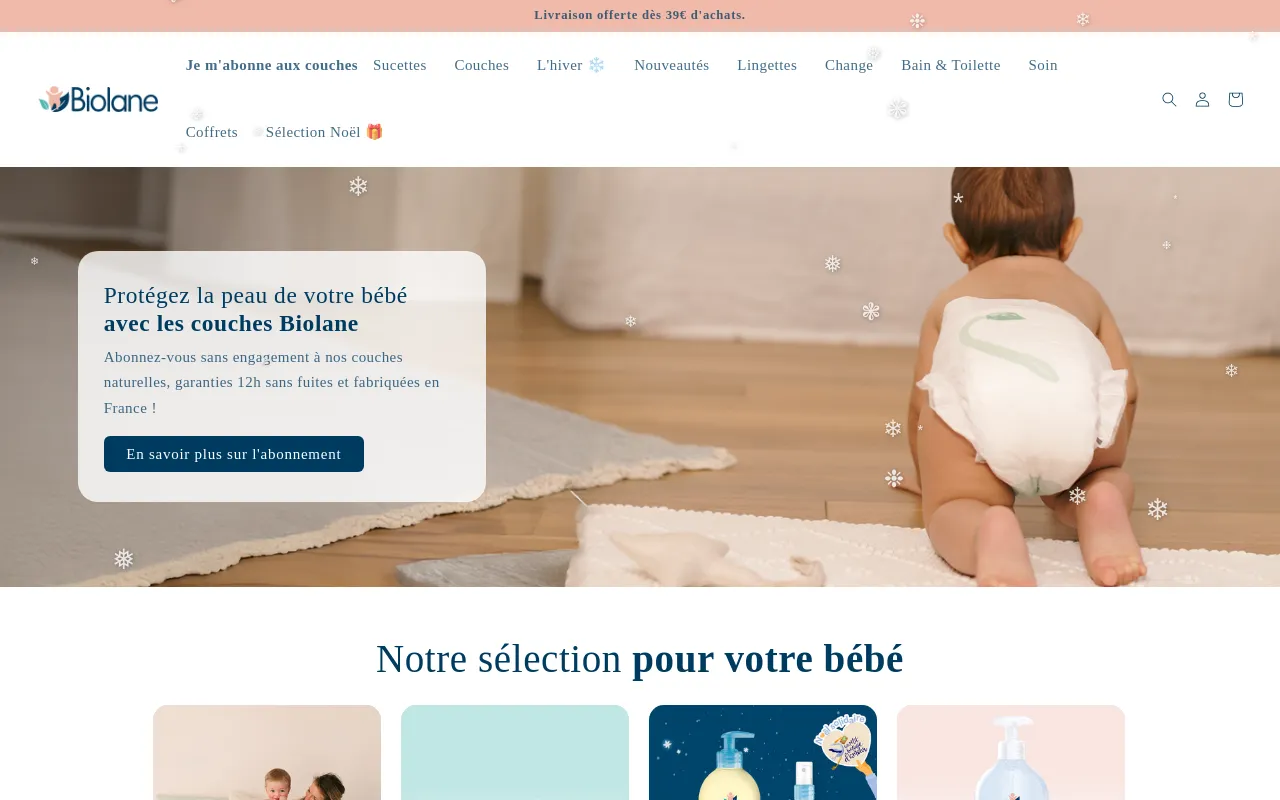Open the Sucettes menu
The image size is (1280, 800).
point(400,65)
